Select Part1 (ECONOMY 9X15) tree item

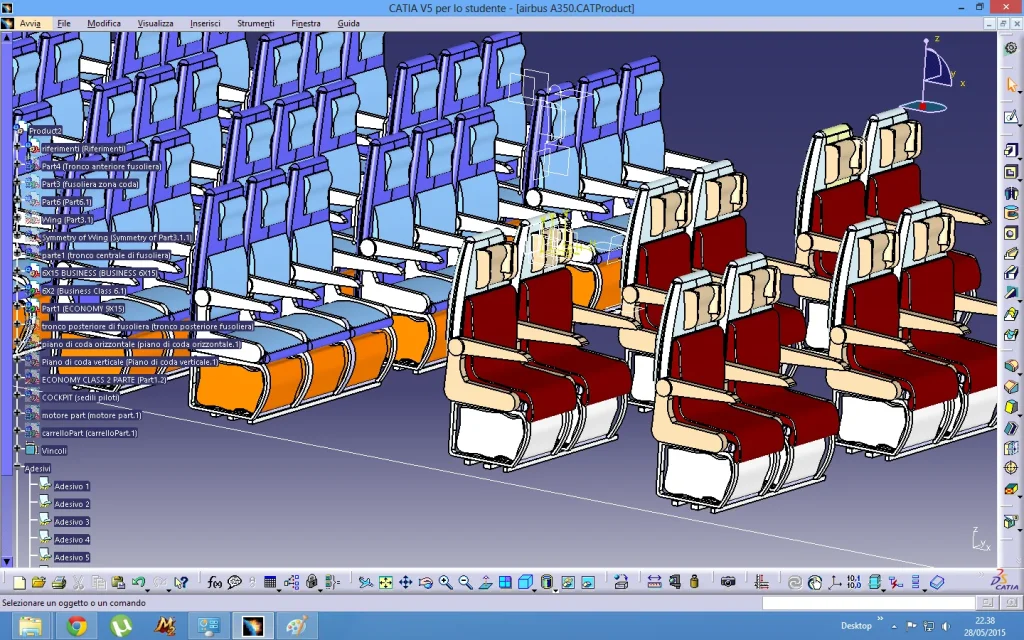pyautogui.click(x=83, y=308)
